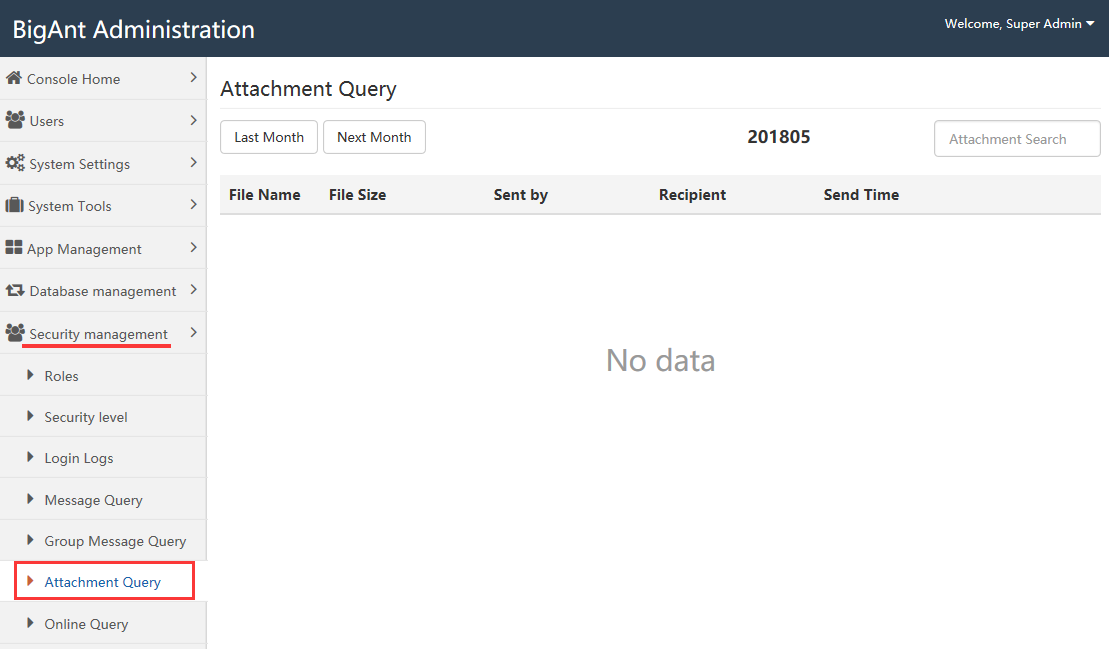The height and width of the screenshot is (649, 1109).
Task: Open the Super Admin dropdown caret
Action: coord(1090,24)
